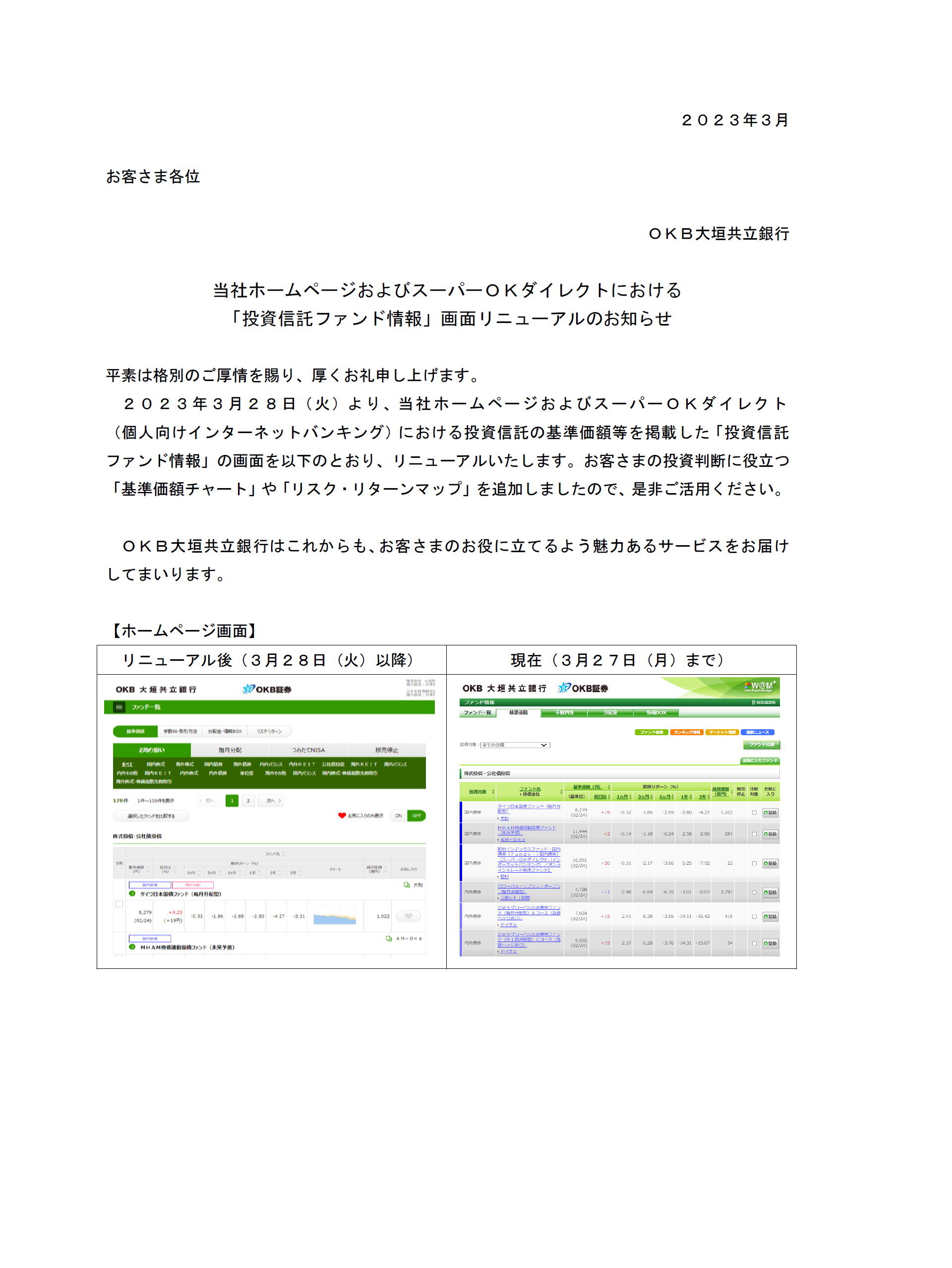Click 選択したファンドを比較する button
The image size is (952, 1268).
pos(151,815)
